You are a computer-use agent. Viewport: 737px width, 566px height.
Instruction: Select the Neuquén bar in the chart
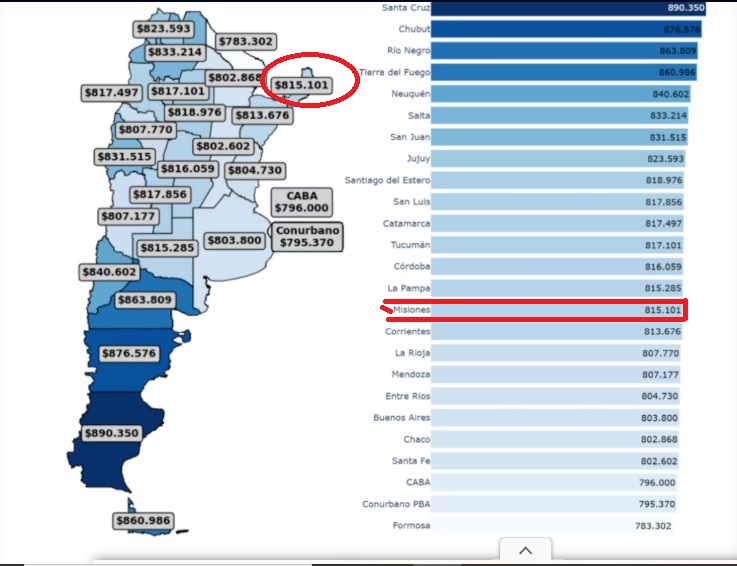[x=561, y=94]
